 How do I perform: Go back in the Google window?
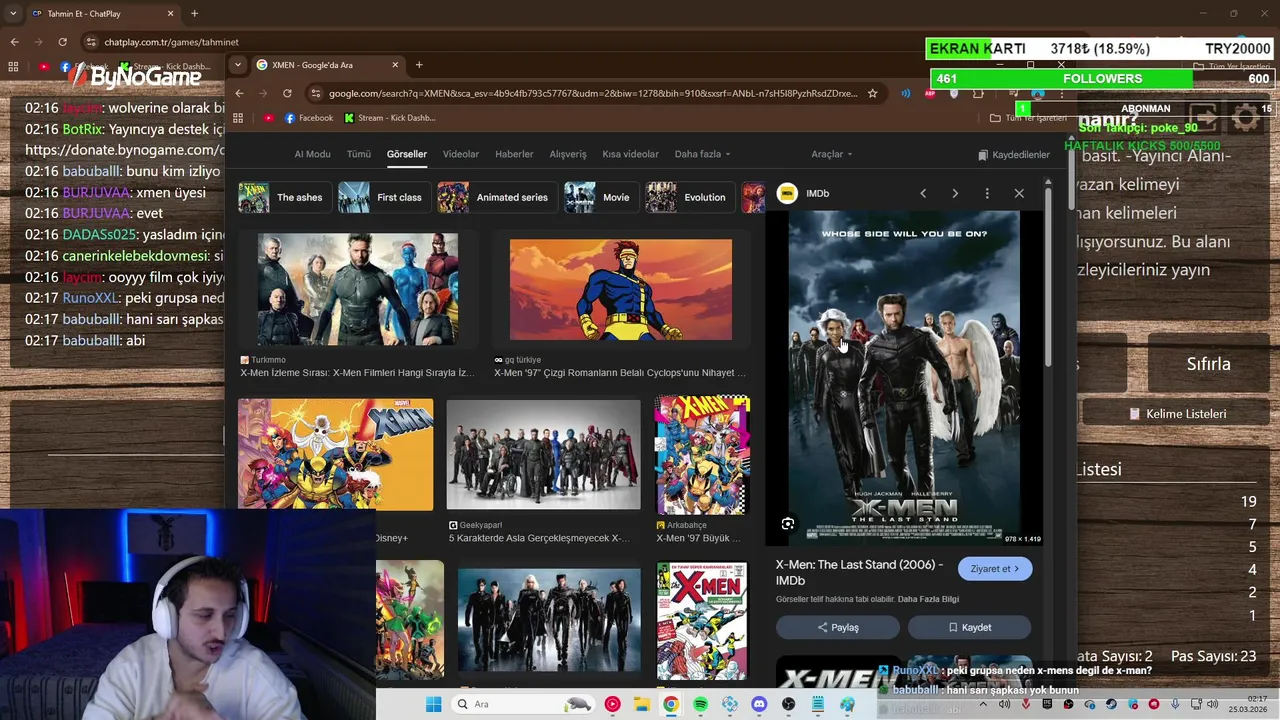239,93
